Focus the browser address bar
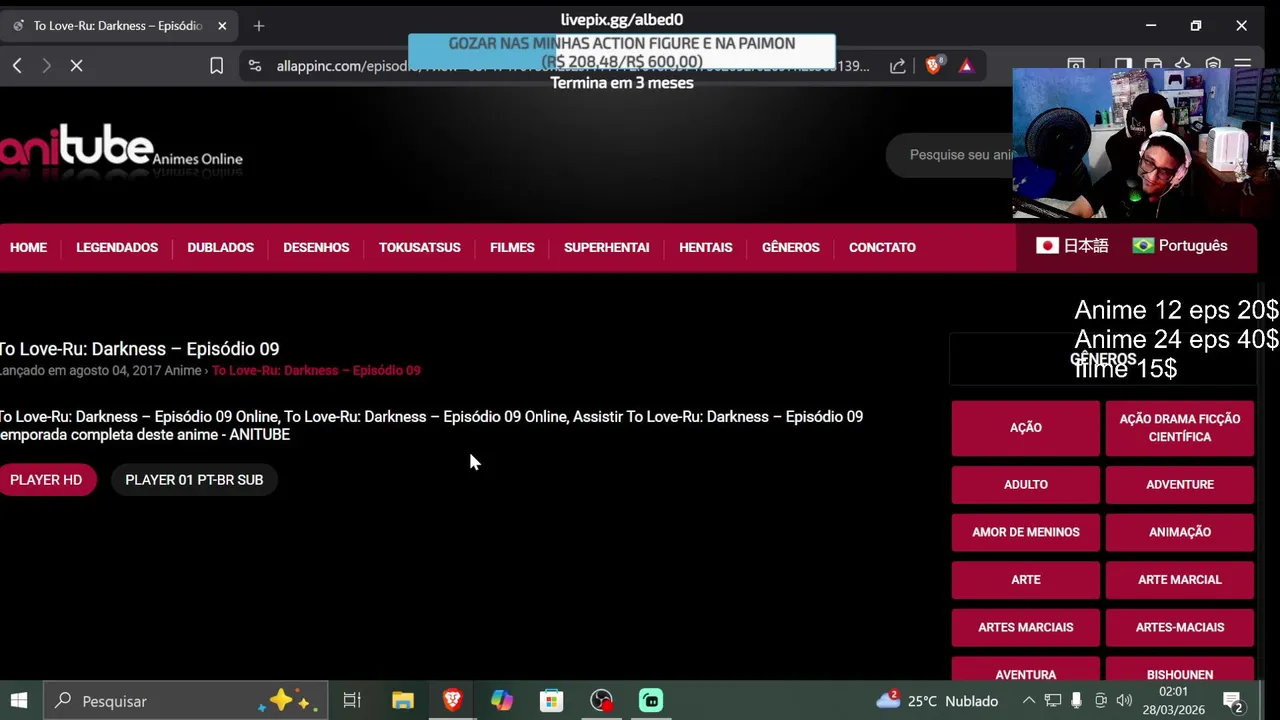Screen dimensions: 1280x720 (x=572, y=66)
